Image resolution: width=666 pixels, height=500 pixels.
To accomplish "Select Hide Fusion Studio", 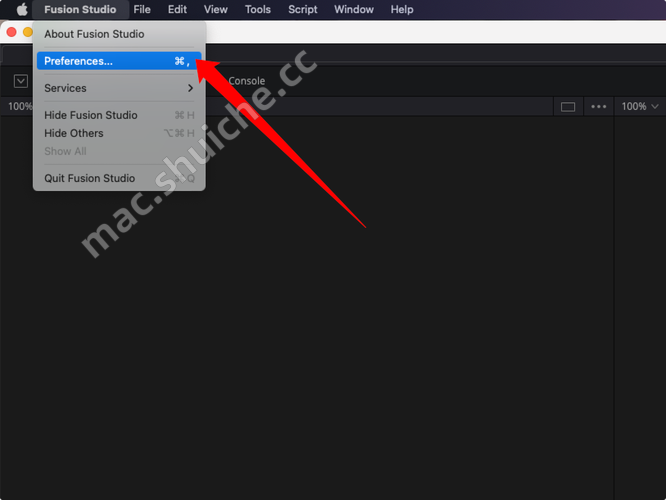I will tap(91, 115).
